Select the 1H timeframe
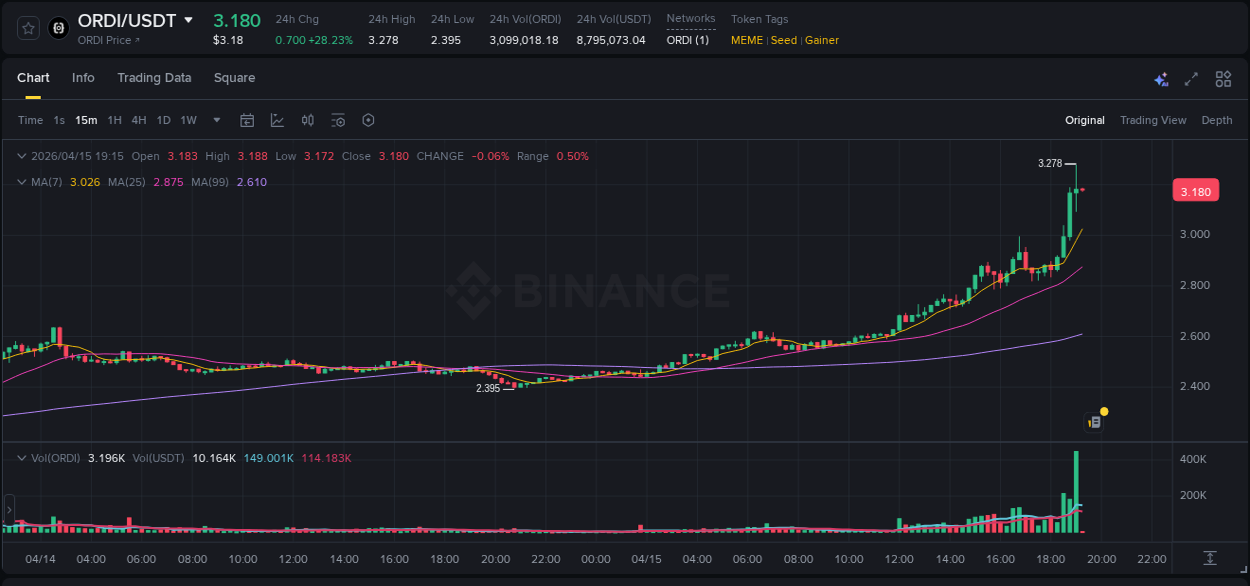Viewport: 1250px width, 586px height. point(117,120)
